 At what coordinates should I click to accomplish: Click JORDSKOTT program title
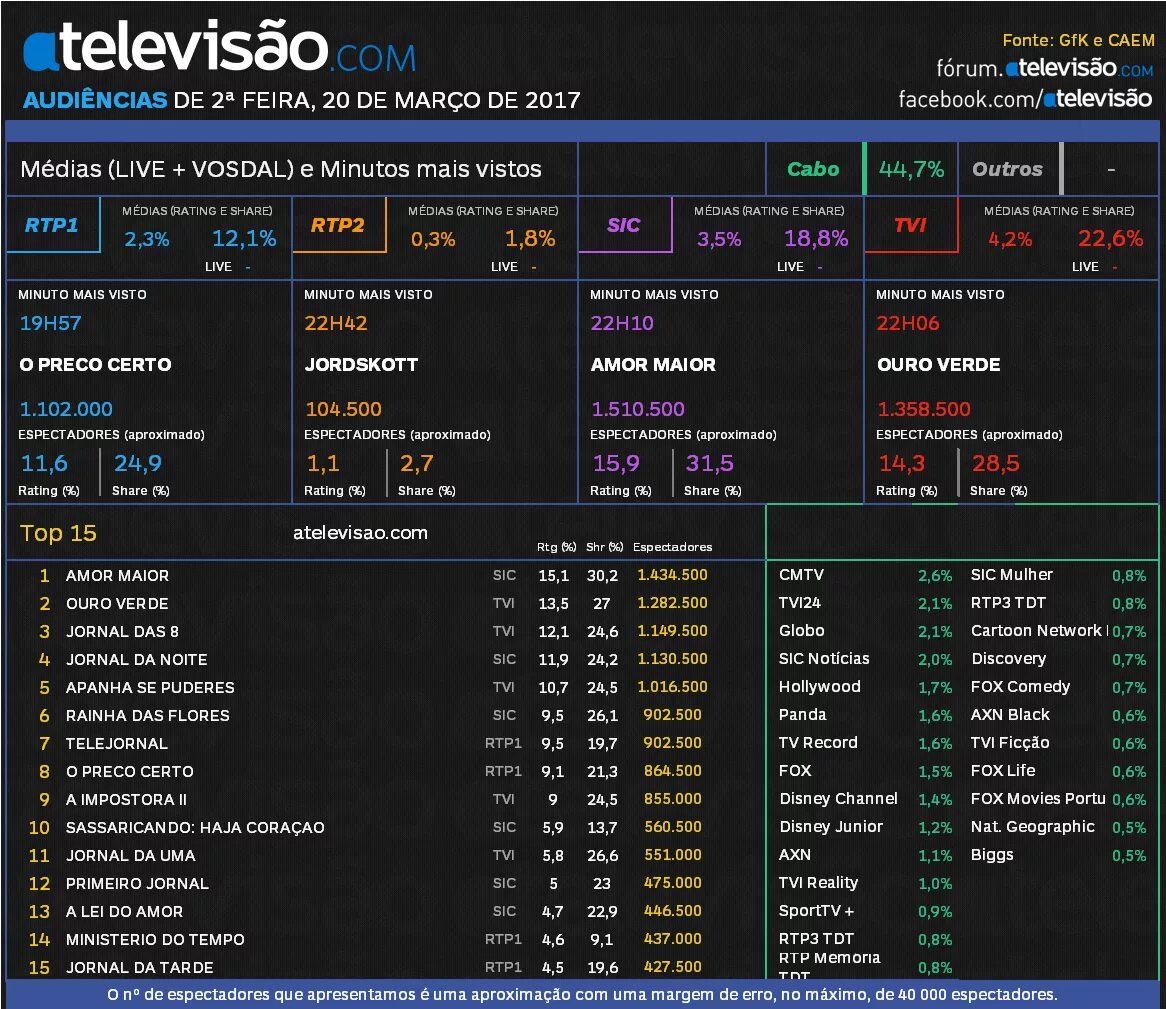(361, 365)
